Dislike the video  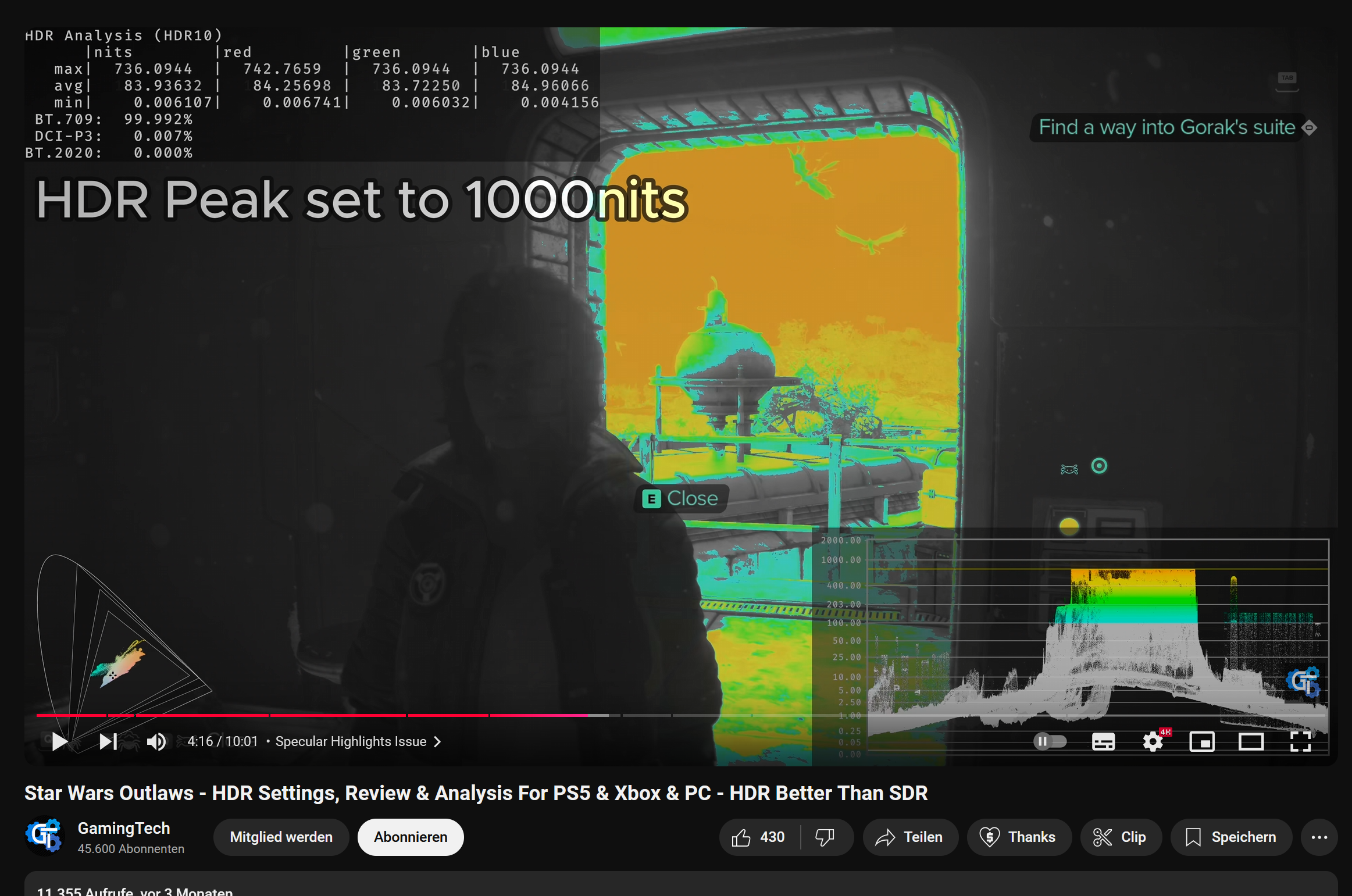(x=825, y=837)
